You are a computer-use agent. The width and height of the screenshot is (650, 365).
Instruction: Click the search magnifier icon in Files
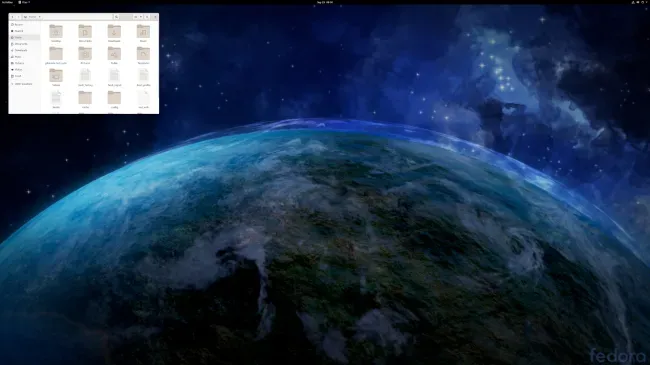tap(116, 17)
